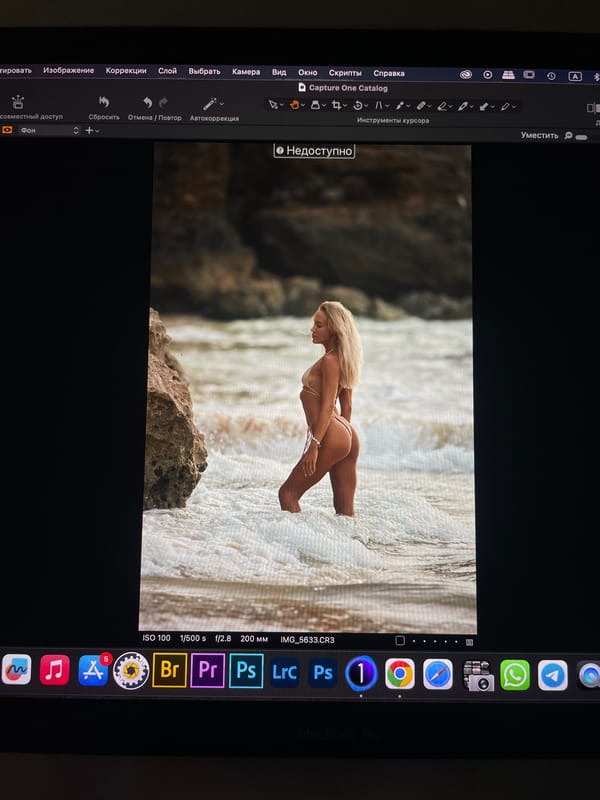Open the Keystone tool variants arrow
Viewport: 600px width, 800px height.
coord(387,106)
